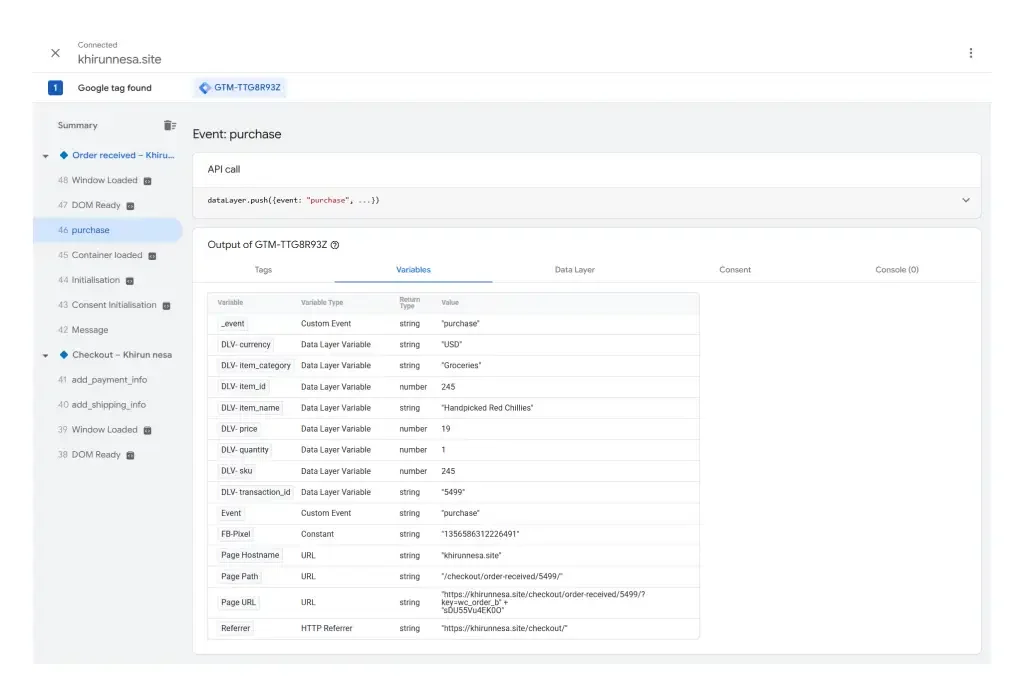Select the Checkout – Khirun nesa page
Image resolution: width=1024 pixels, height=687 pixels.
tap(122, 355)
